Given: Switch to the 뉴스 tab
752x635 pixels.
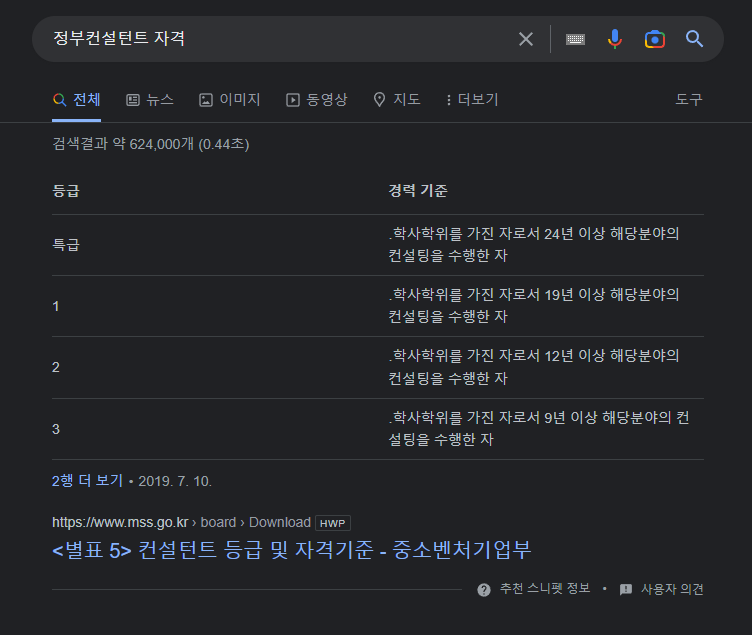Looking at the screenshot, I should [x=150, y=100].
